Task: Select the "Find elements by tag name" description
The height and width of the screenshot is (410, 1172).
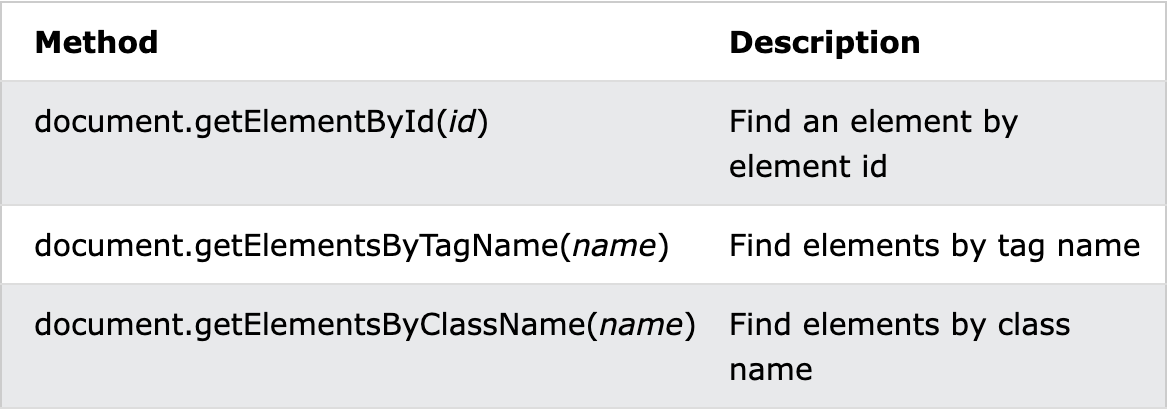Action: click(934, 245)
